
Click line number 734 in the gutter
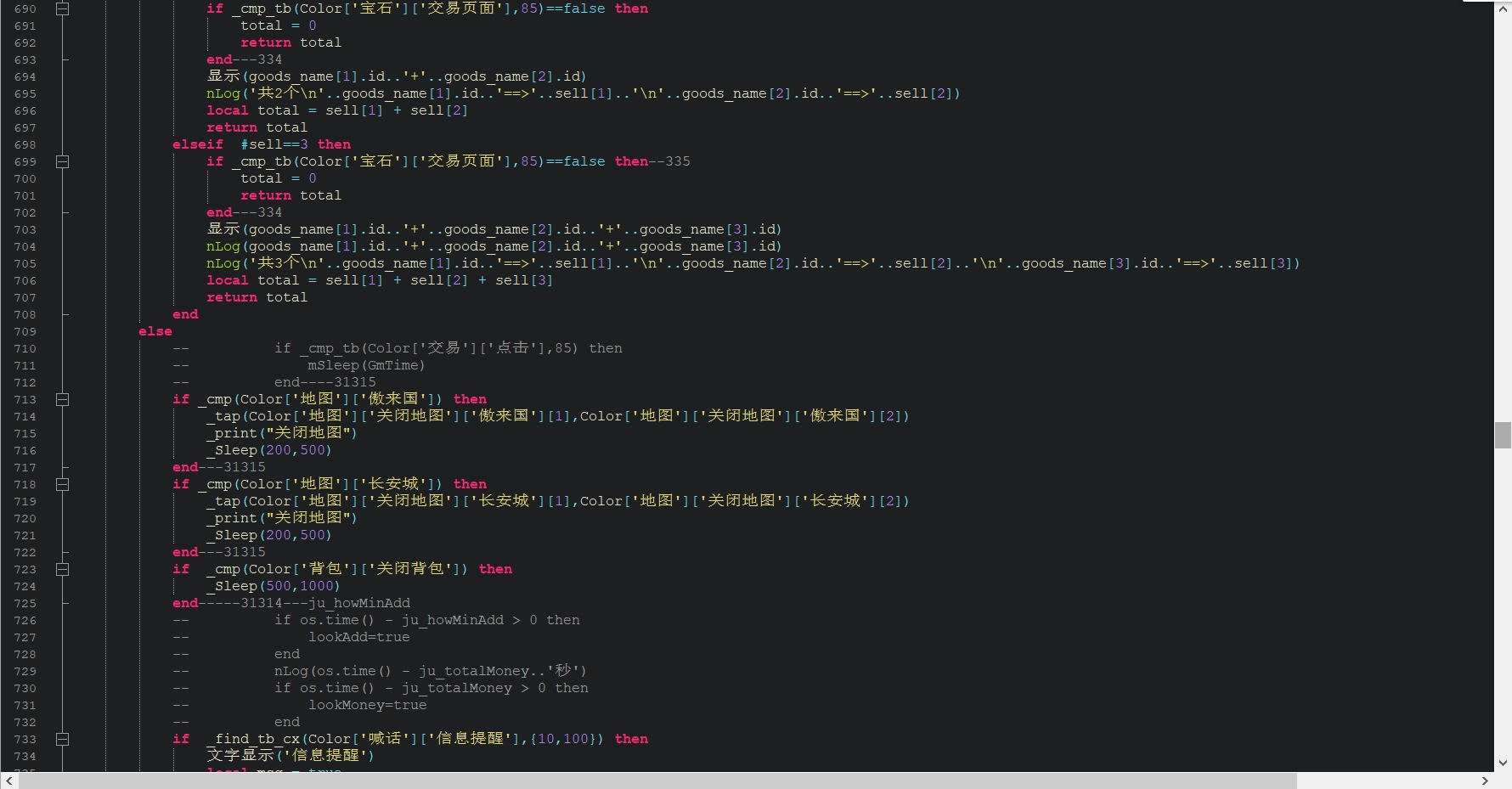pyautogui.click(x=25, y=756)
